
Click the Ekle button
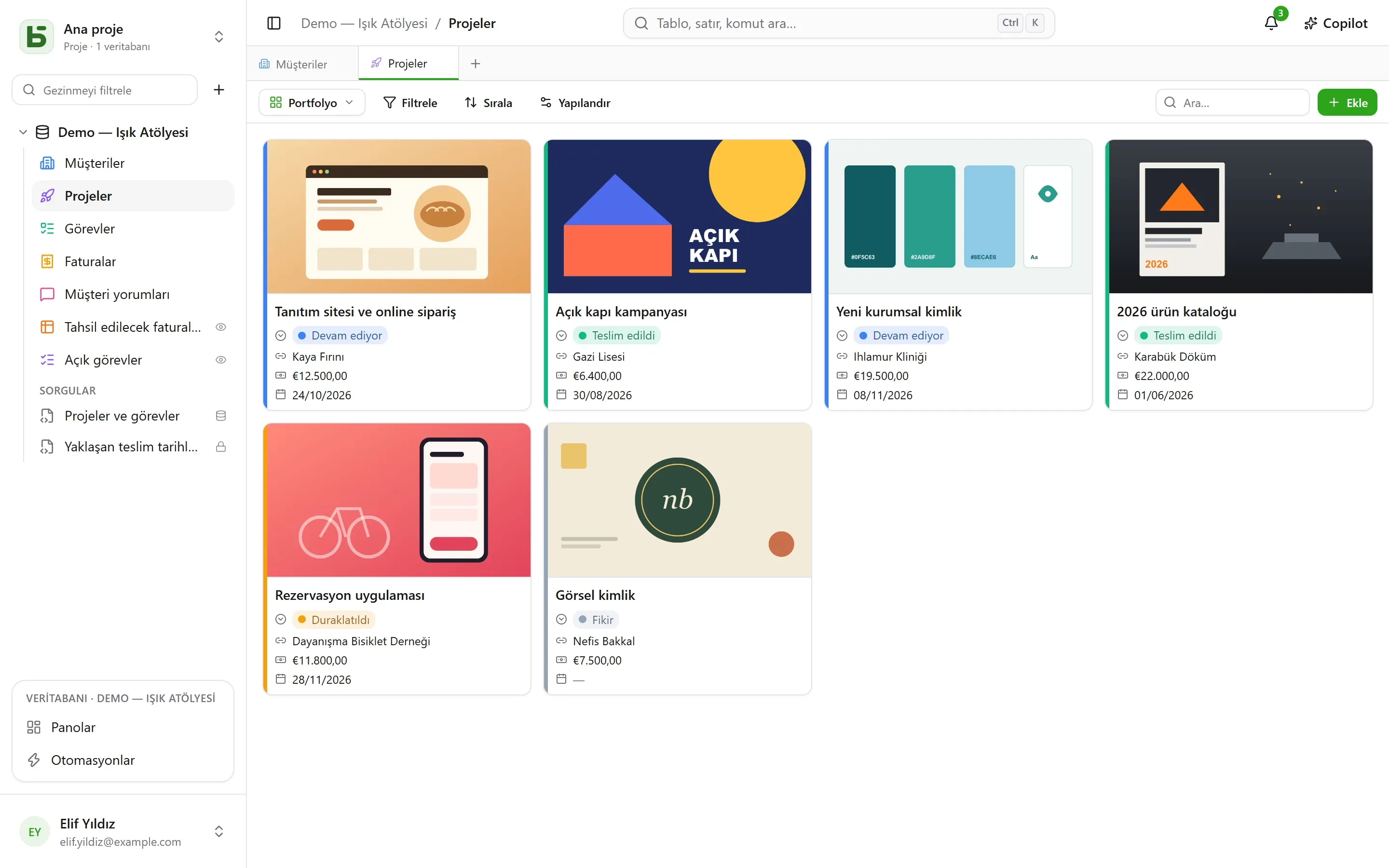tap(1347, 102)
